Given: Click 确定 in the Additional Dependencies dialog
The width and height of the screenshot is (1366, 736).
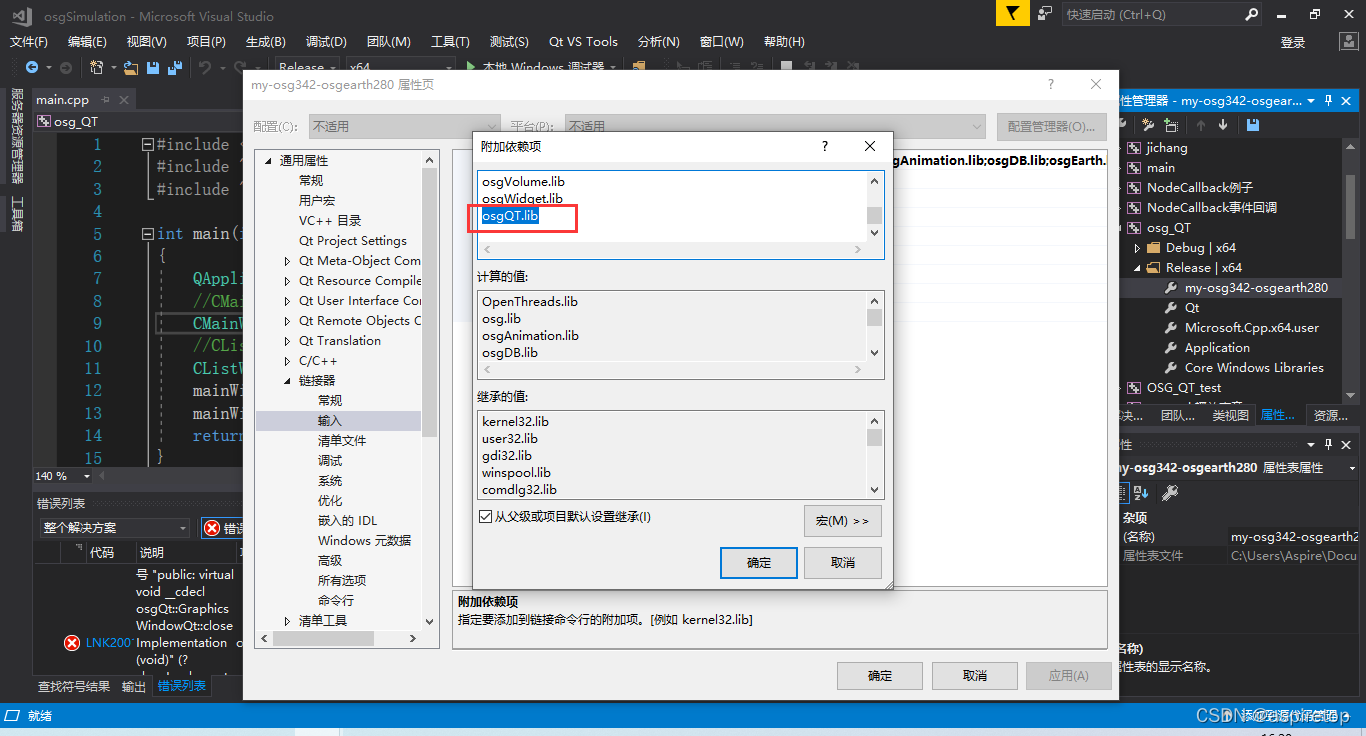Looking at the screenshot, I should click(759, 563).
